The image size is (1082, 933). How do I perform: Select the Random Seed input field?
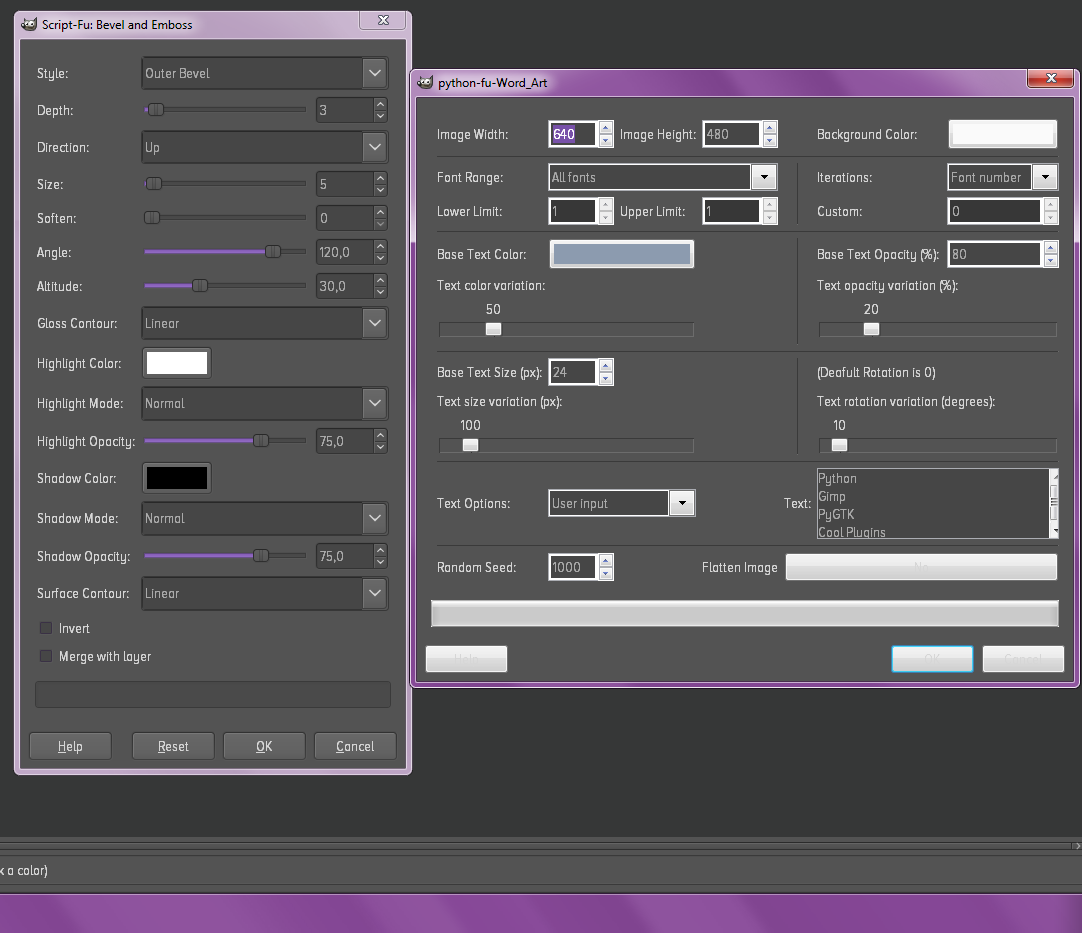(574, 567)
